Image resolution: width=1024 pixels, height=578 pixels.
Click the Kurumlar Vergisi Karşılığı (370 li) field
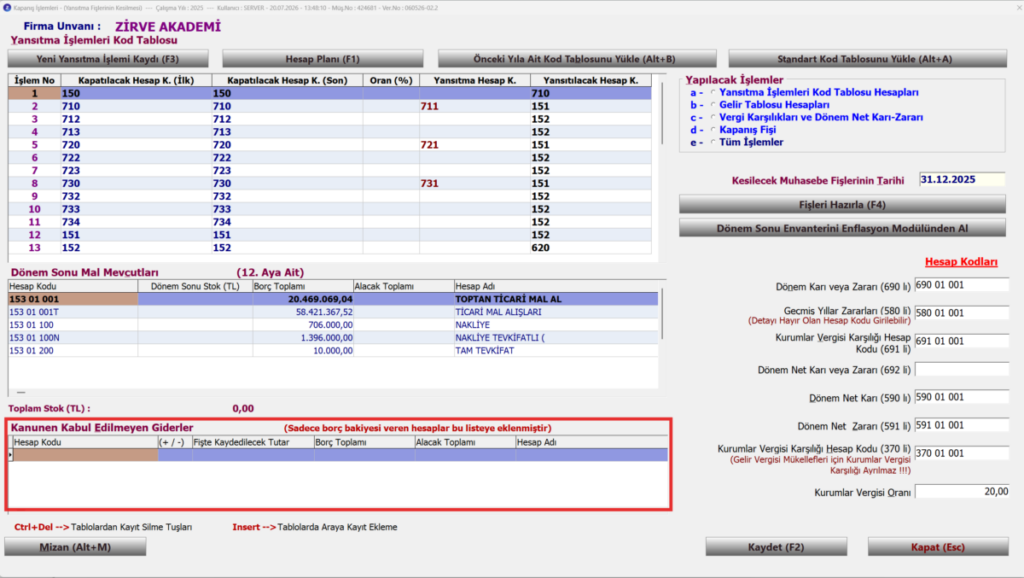[961, 453]
